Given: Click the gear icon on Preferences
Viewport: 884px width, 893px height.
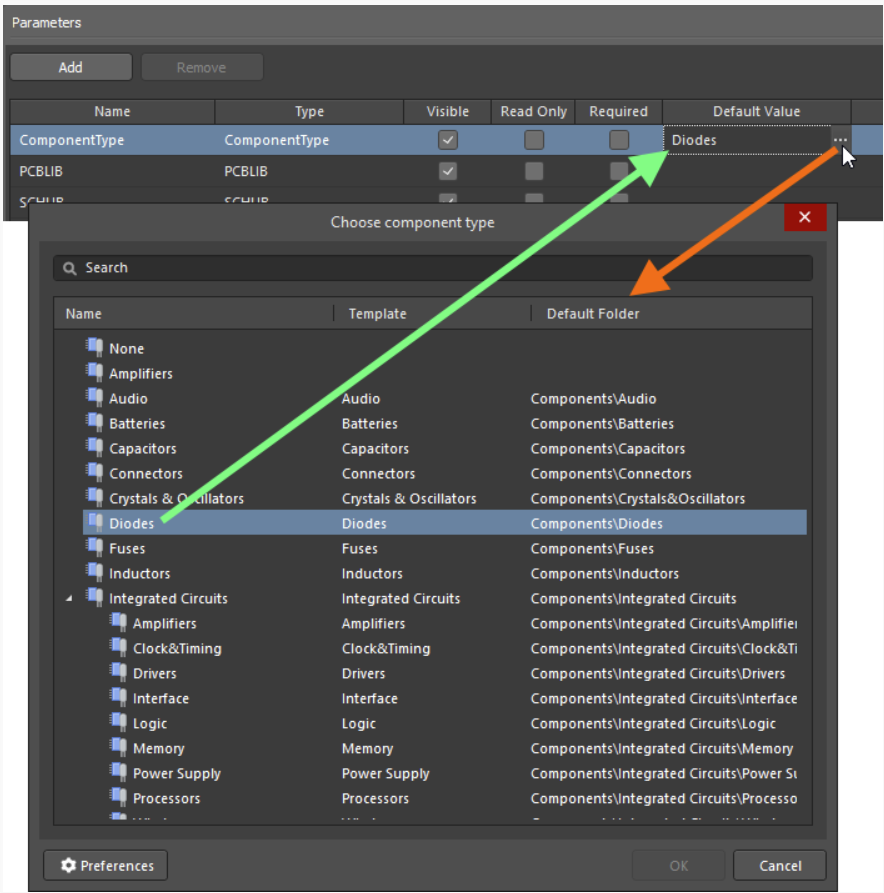Looking at the screenshot, I should (x=68, y=865).
